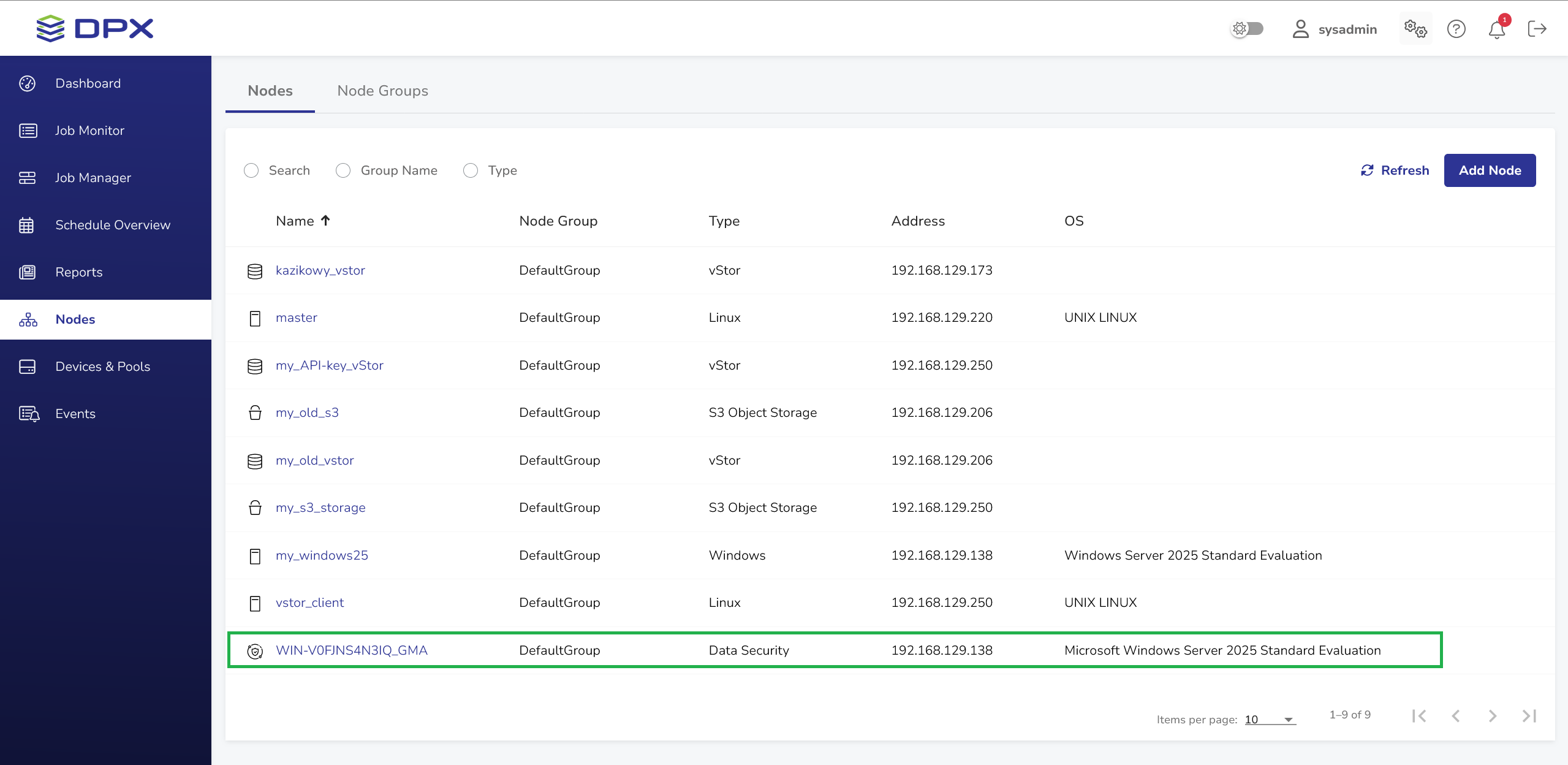This screenshot has width=1568, height=765.
Task: Select the Type radio filter
Action: coord(471,170)
